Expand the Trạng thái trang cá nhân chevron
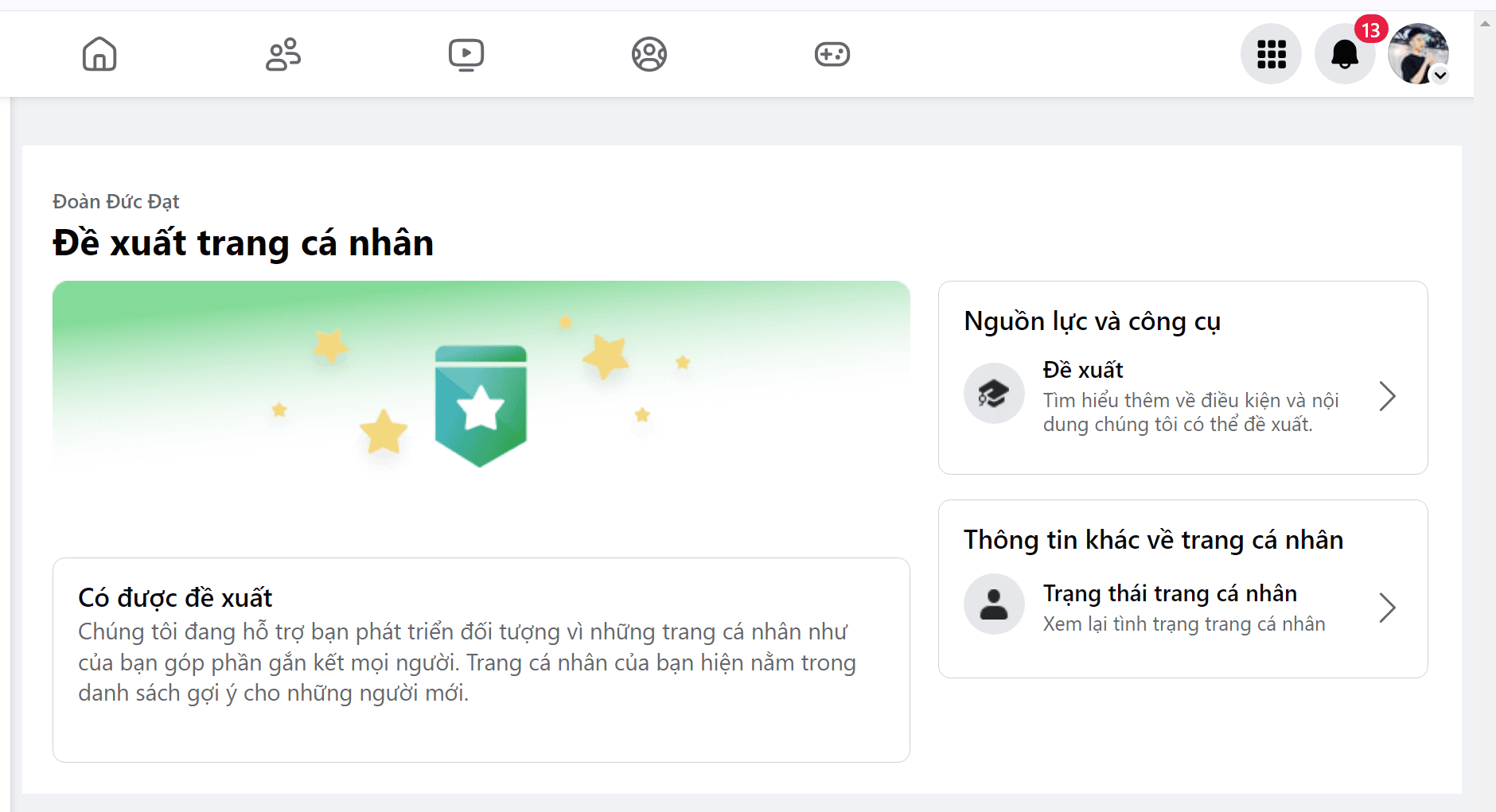The image size is (1496, 812). (x=1388, y=608)
